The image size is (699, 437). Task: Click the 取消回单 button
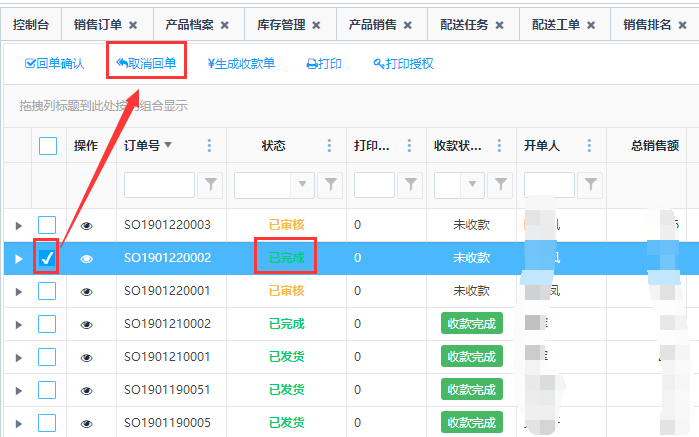pyautogui.click(x=146, y=64)
